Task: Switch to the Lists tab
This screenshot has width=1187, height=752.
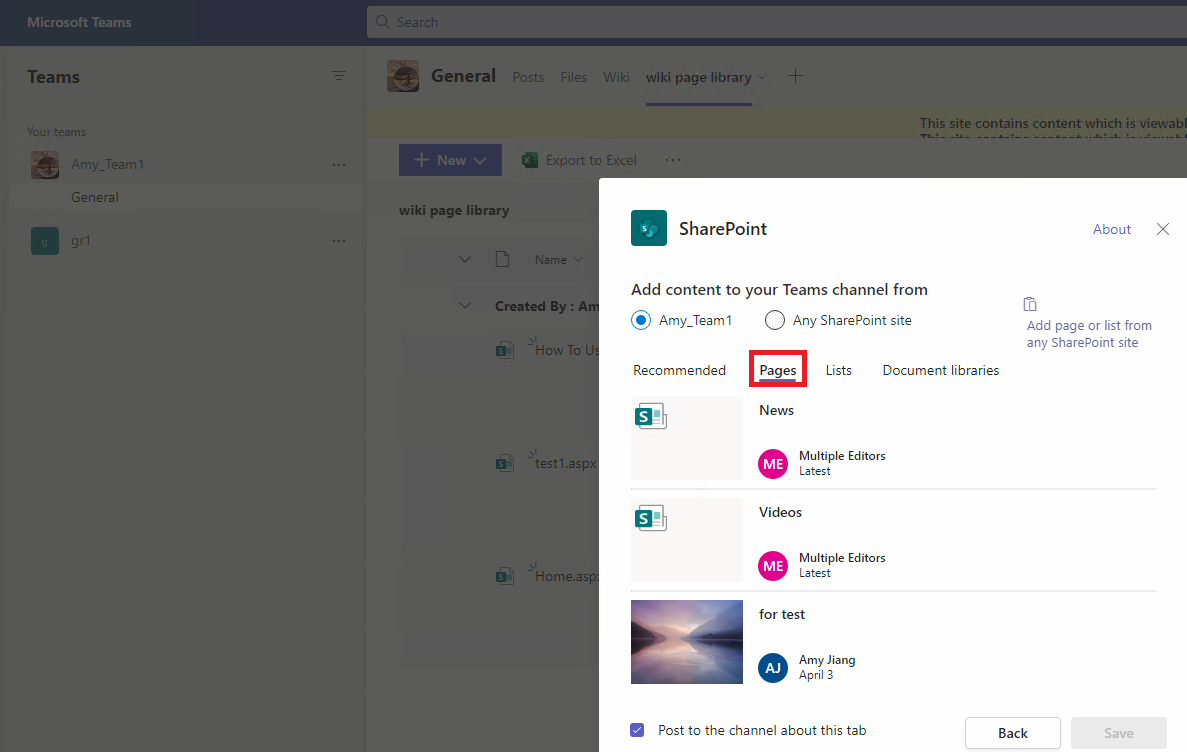Action: pos(838,370)
